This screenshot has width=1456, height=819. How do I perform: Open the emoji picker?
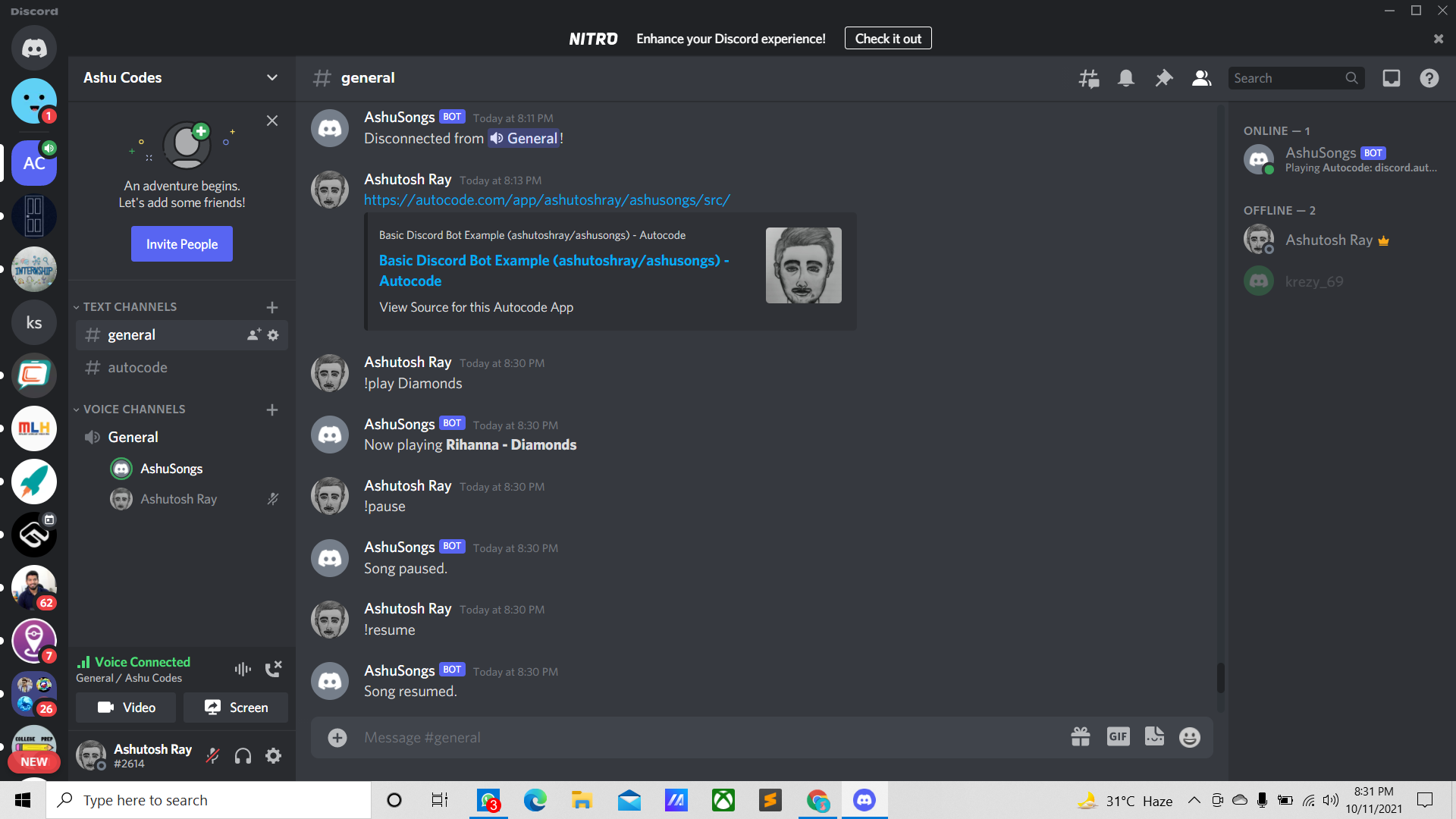[x=1190, y=736]
